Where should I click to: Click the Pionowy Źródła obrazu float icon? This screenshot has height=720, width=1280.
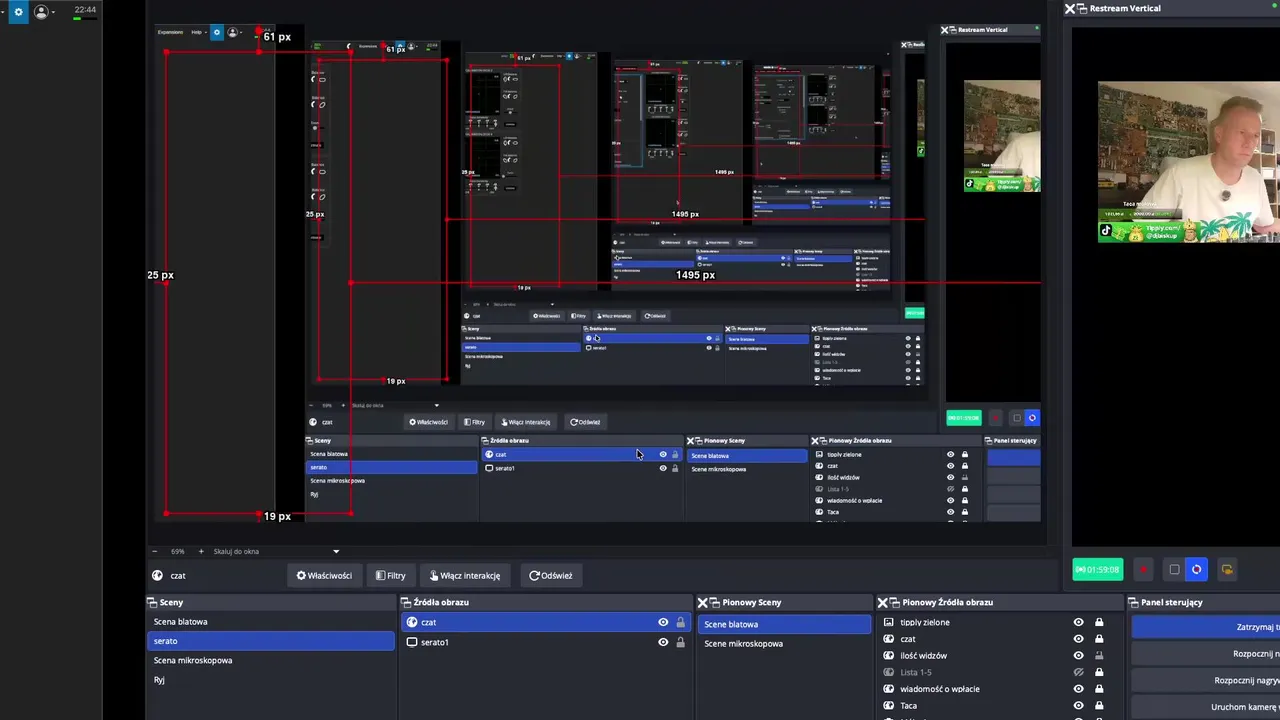pyautogui.click(x=895, y=602)
